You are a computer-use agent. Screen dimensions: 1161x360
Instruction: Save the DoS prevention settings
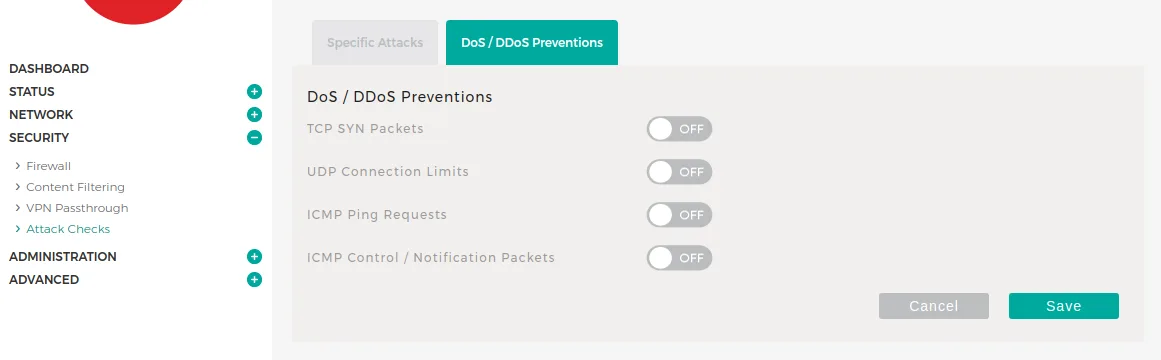point(1063,306)
